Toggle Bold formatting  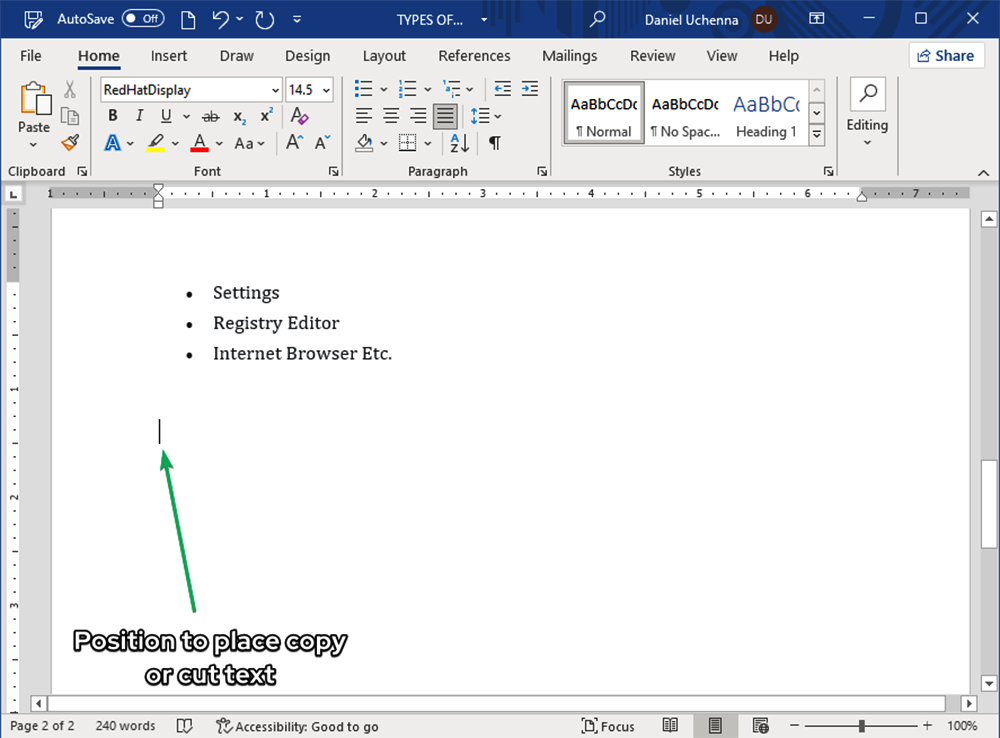coord(113,116)
